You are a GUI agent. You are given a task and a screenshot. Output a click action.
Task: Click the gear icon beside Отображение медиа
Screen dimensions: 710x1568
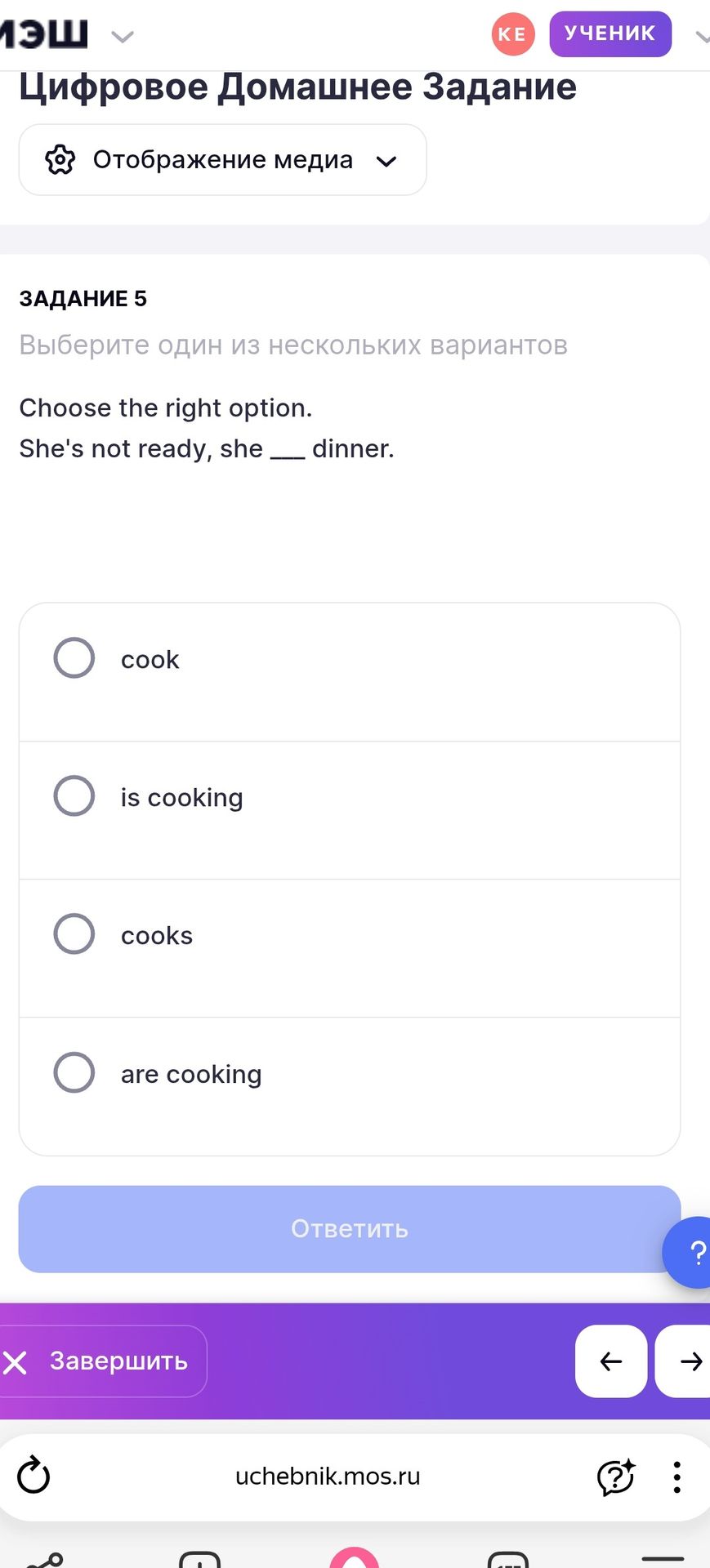click(60, 160)
